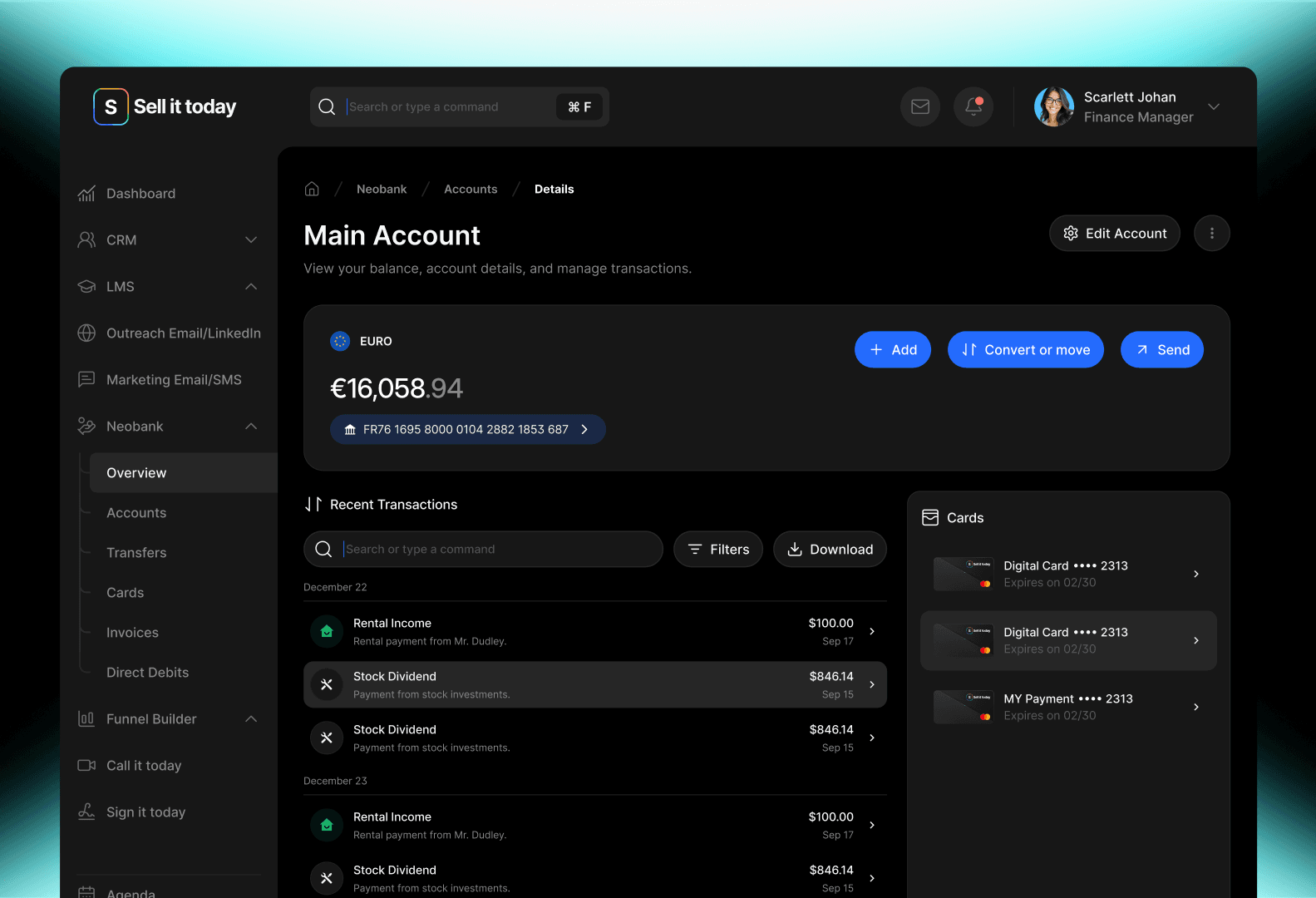
Task: Collapse the Funnel Builder sidebar section
Action: (251, 719)
